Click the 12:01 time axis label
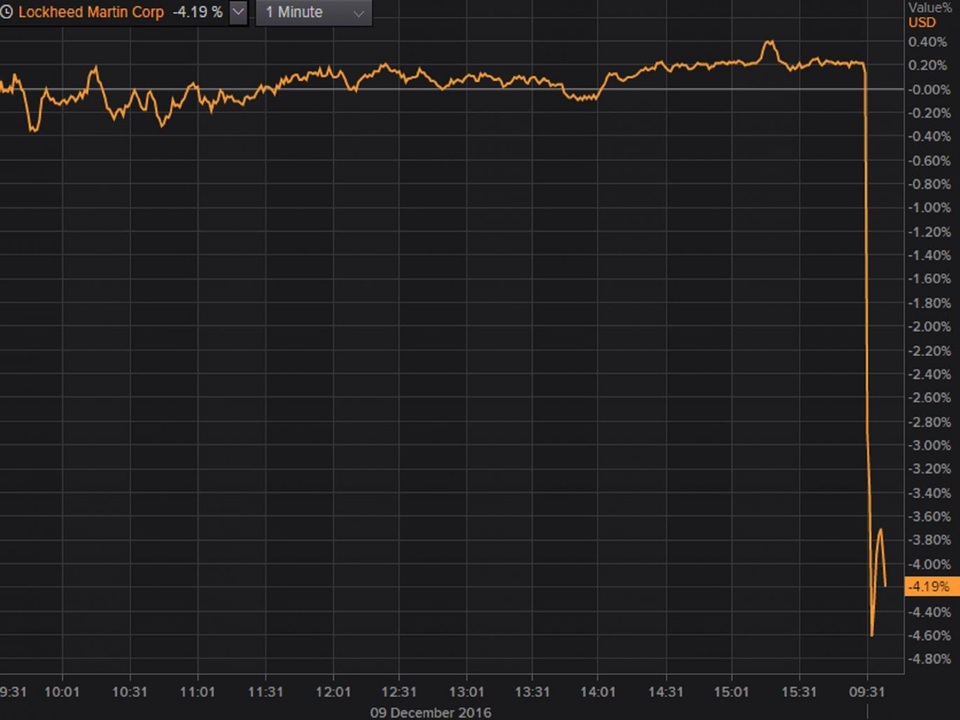960x720 pixels. point(331,692)
